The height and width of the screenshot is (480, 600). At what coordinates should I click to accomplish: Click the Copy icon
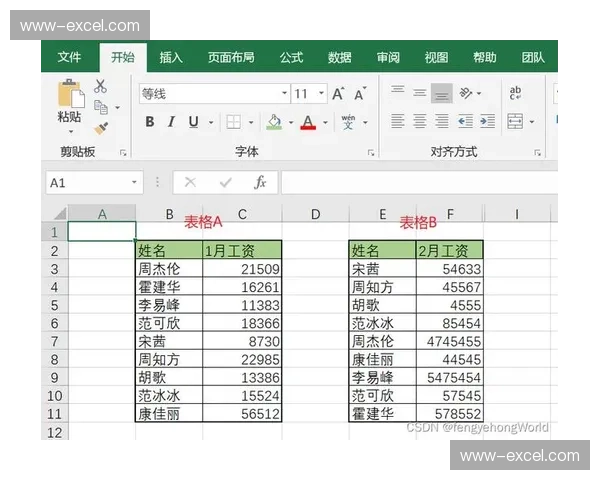[101, 107]
